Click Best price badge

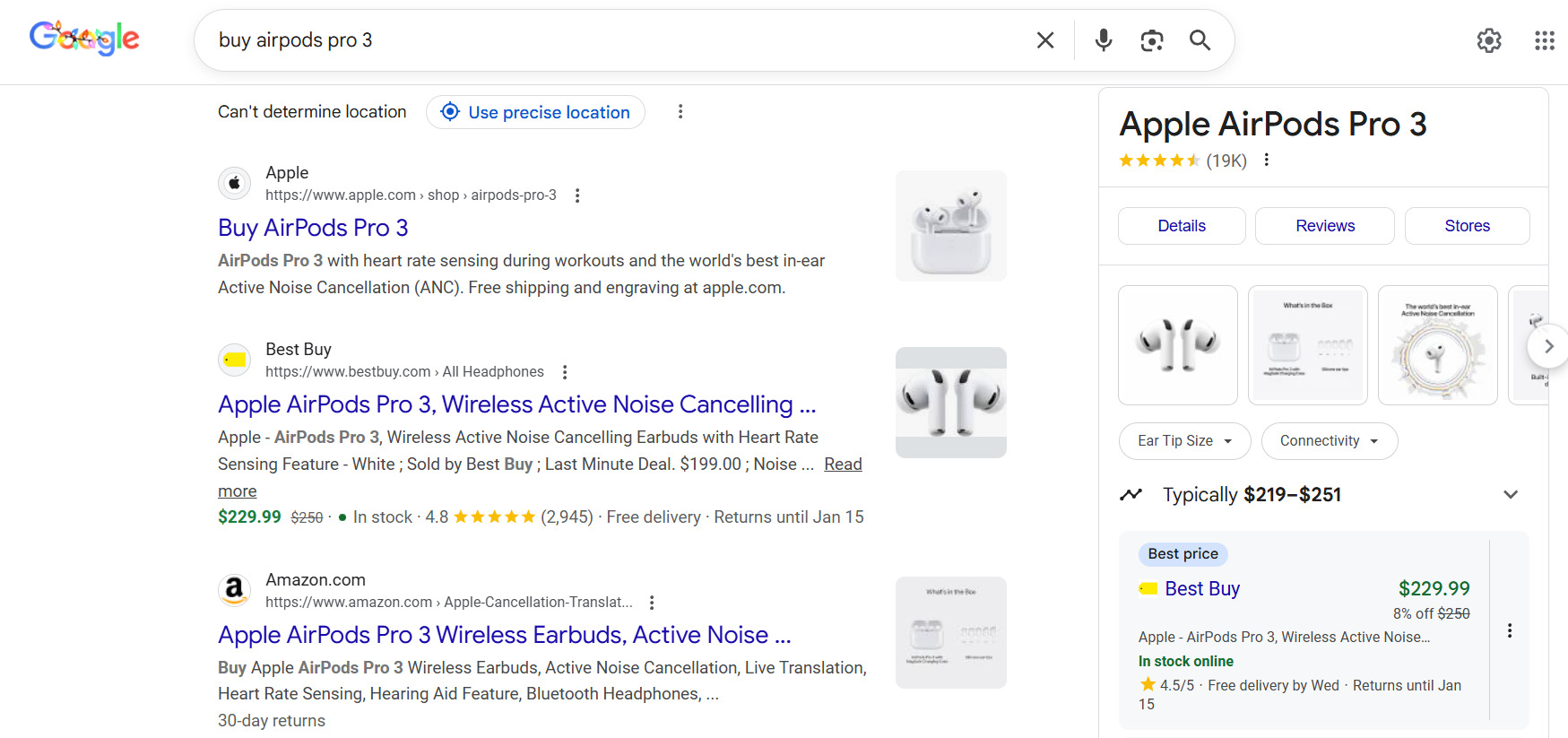pyautogui.click(x=1182, y=554)
